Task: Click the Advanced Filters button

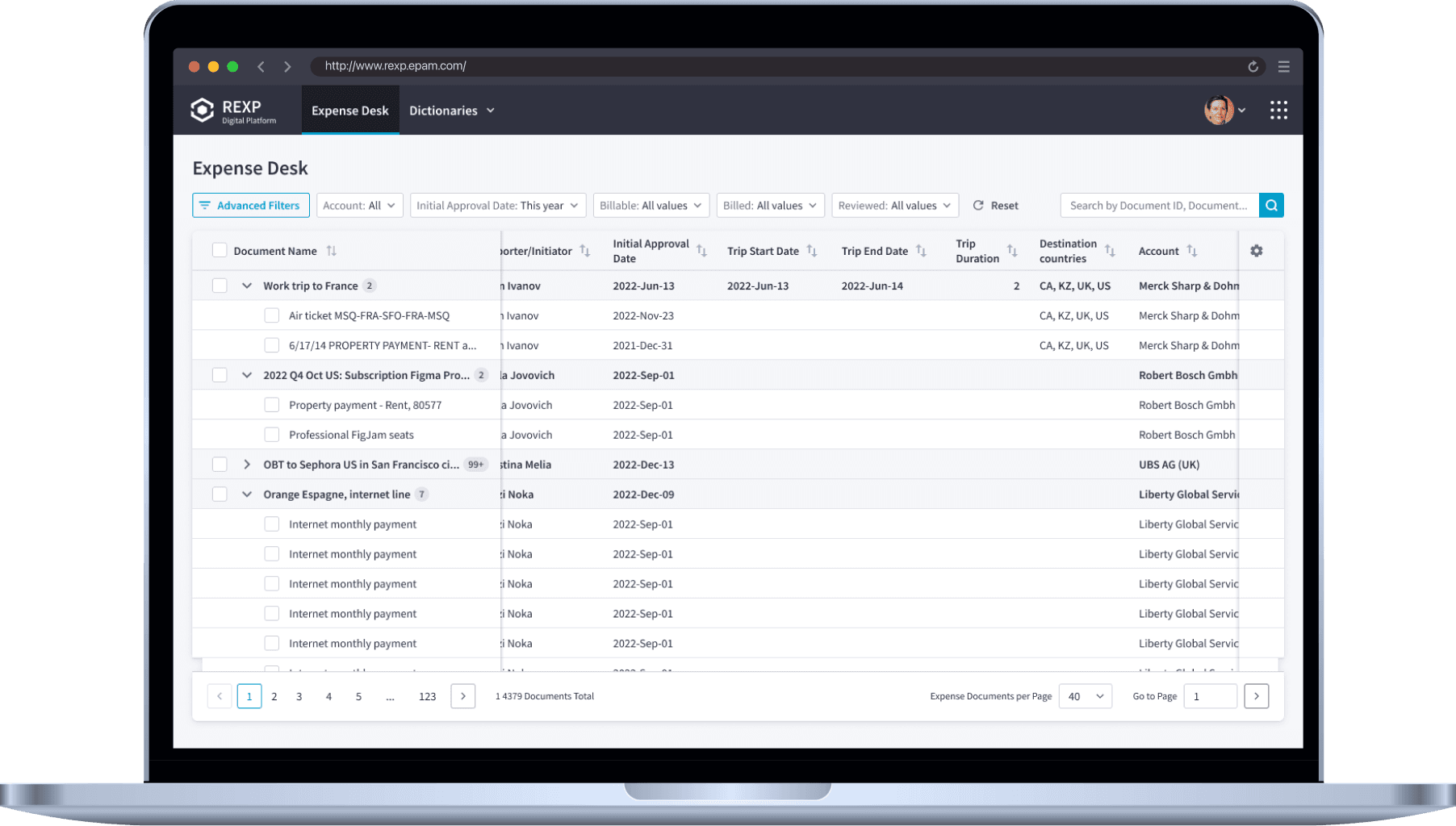Action: tap(251, 206)
